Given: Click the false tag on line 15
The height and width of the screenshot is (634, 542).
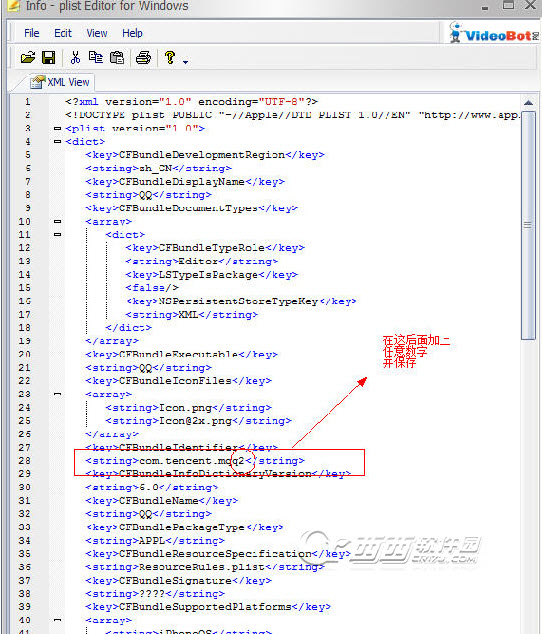Looking at the screenshot, I should (152, 288).
